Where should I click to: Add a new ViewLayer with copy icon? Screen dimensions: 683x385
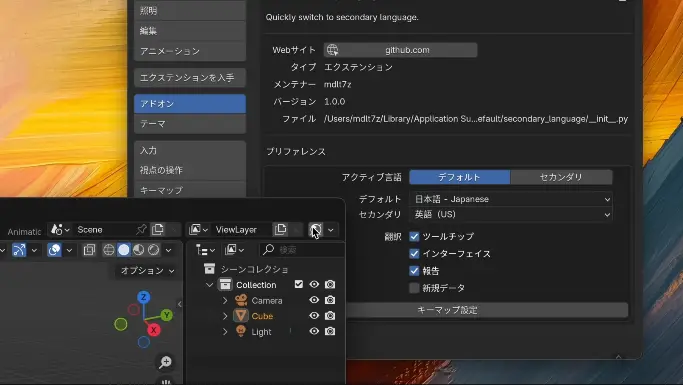click(281, 230)
